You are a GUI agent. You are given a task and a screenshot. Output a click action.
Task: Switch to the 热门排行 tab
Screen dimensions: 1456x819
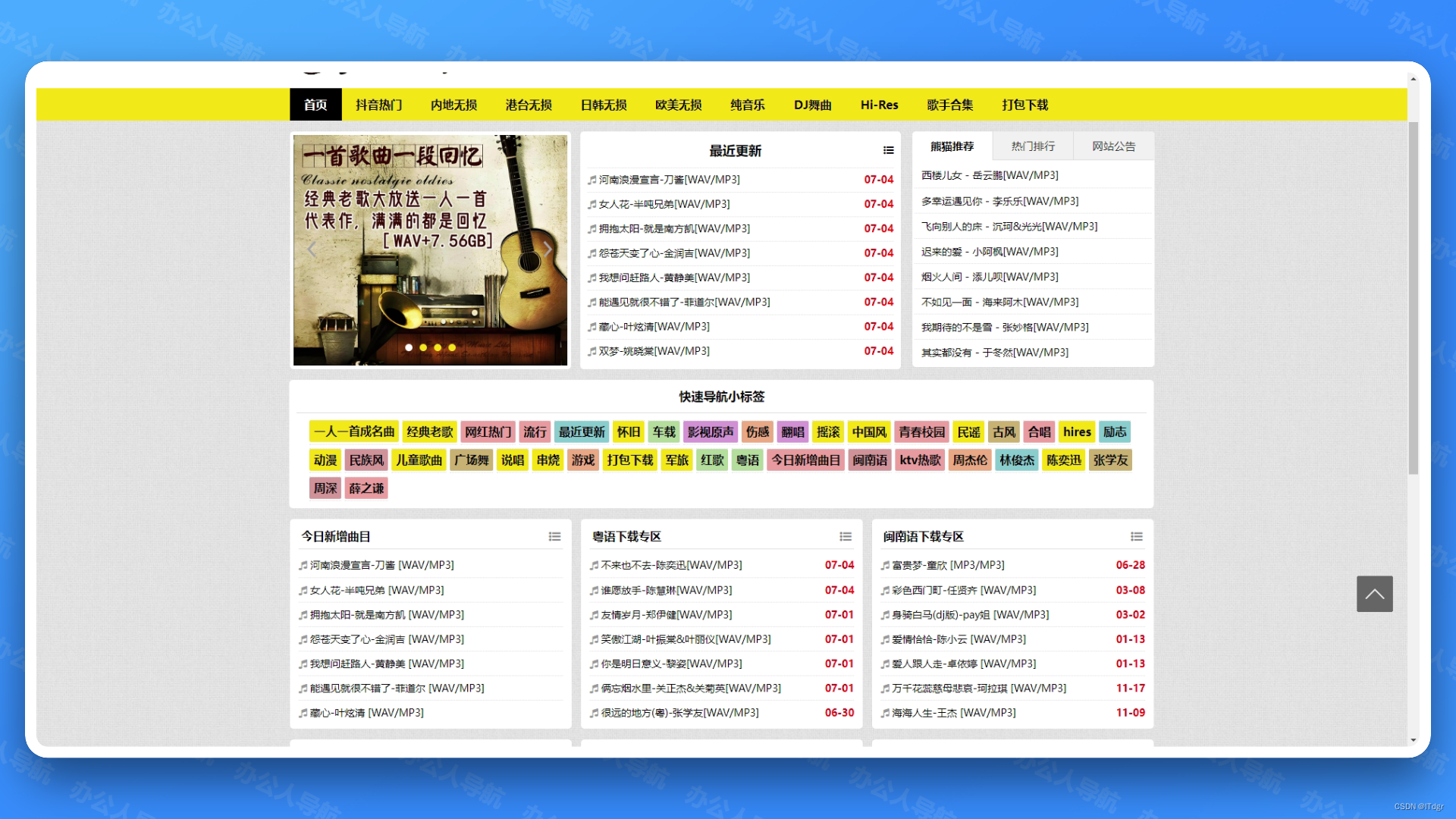[1032, 146]
